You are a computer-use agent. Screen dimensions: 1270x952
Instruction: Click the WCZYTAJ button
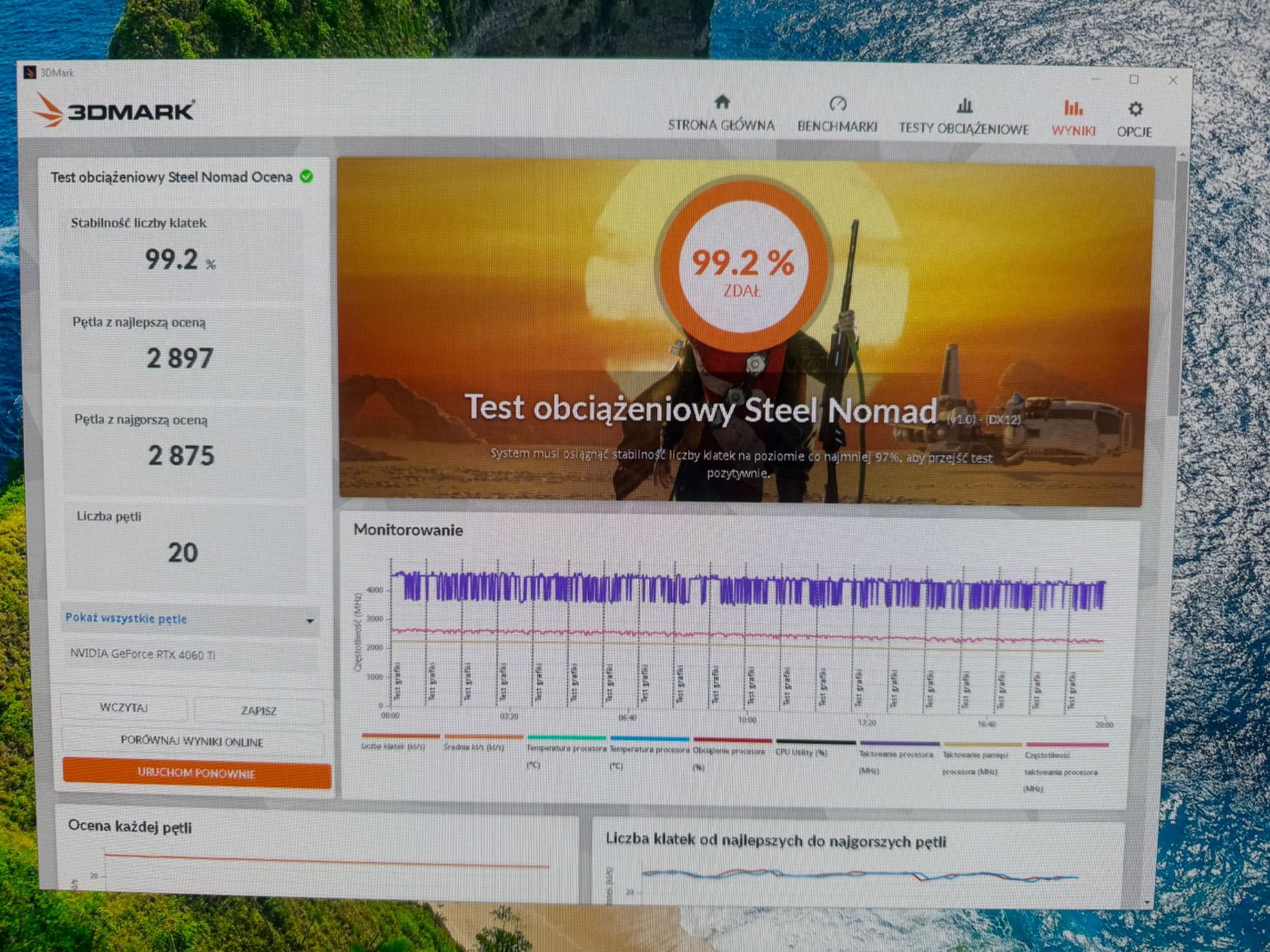tap(124, 707)
